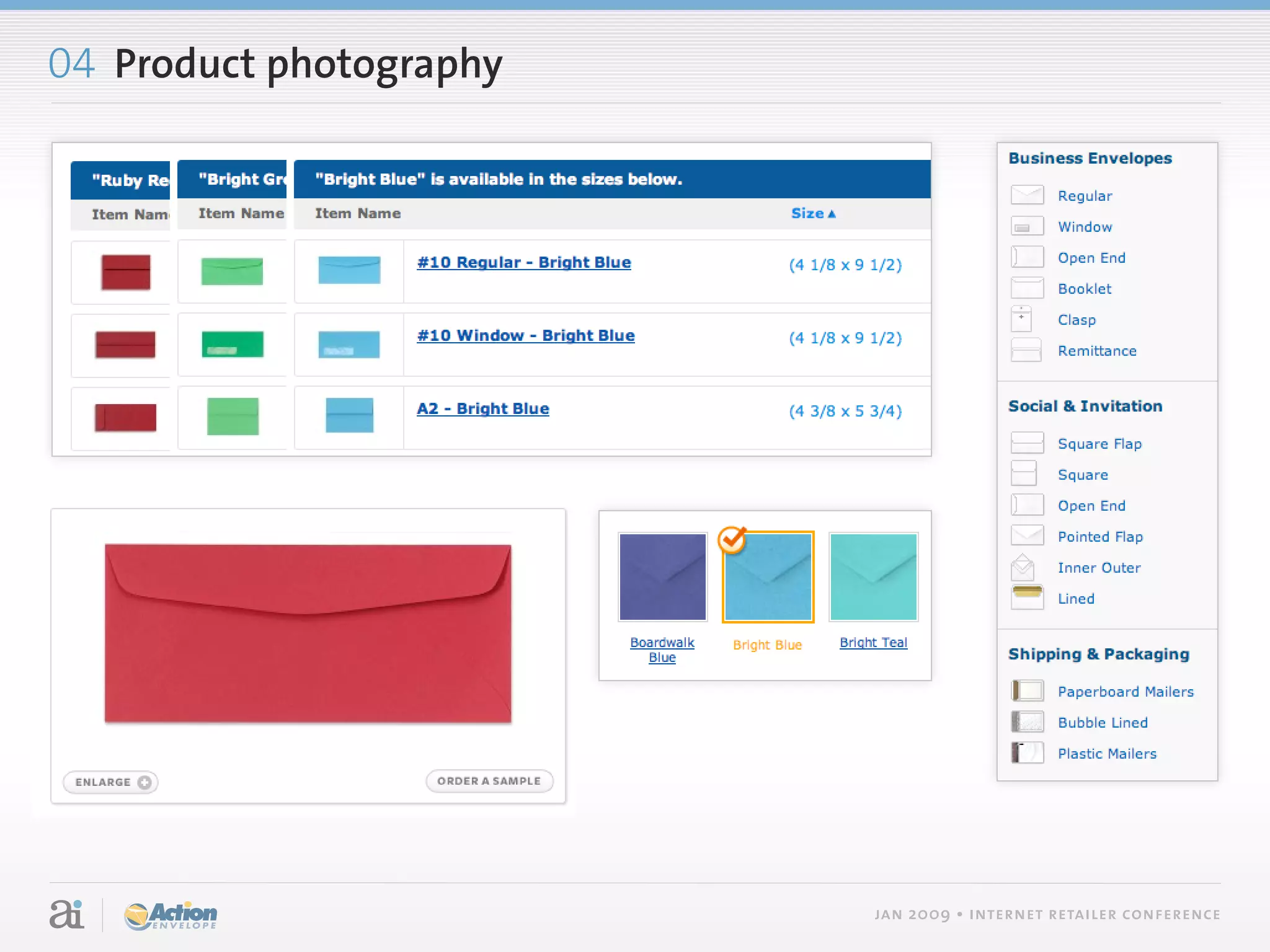Open the Booklet envelopes link
Image resolution: width=1270 pixels, height=952 pixels.
(x=1085, y=289)
